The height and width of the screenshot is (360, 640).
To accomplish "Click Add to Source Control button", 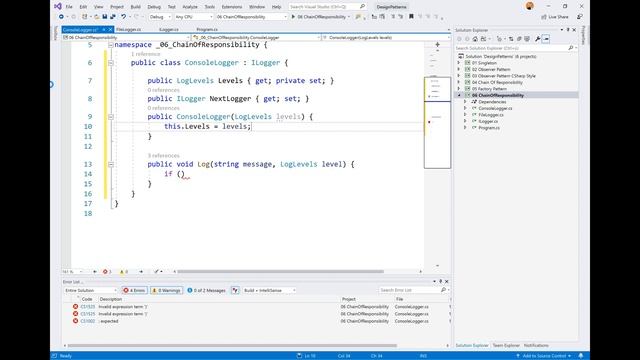I will click(544, 356).
